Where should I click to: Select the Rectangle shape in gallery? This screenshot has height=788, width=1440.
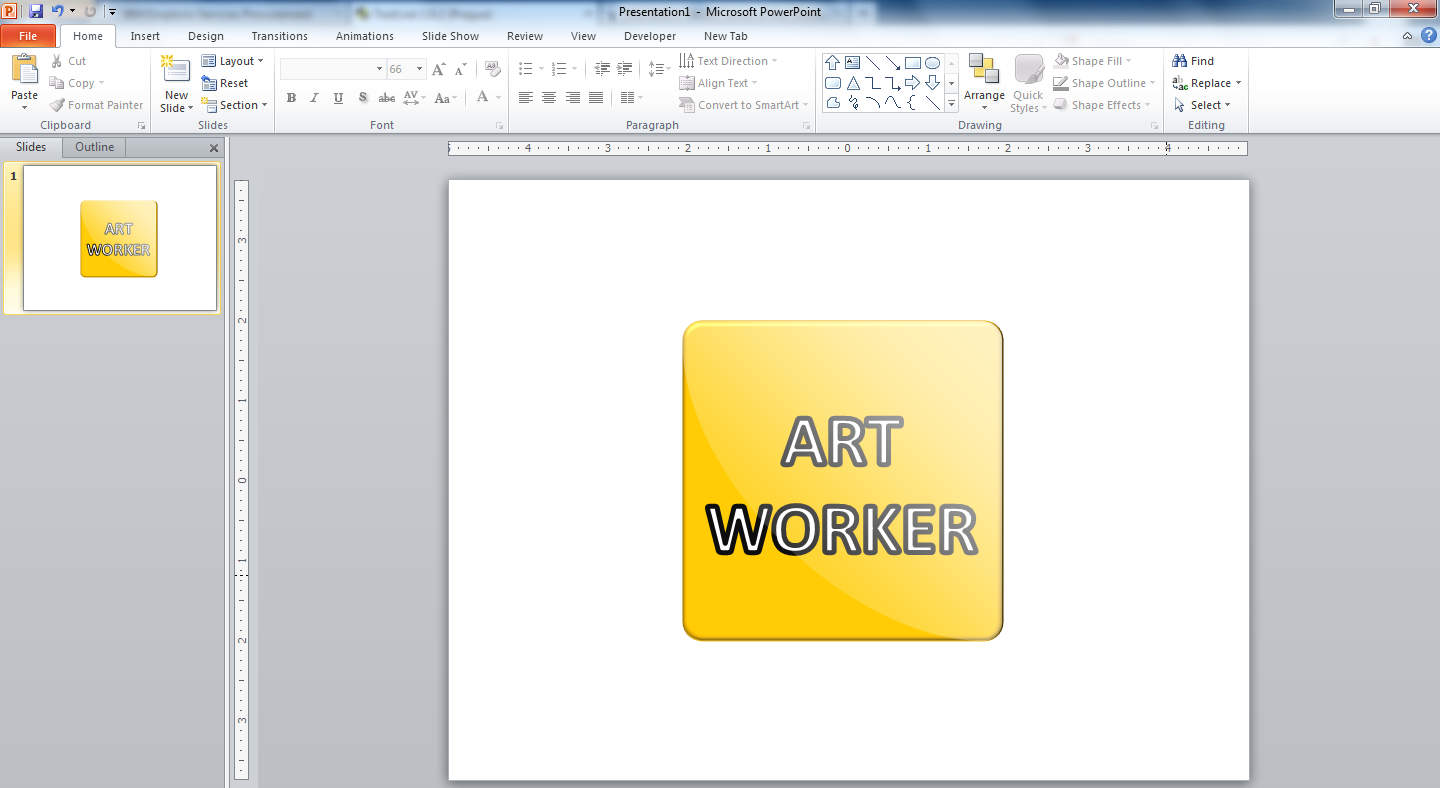pyautogui.click(x=912, y=62)
